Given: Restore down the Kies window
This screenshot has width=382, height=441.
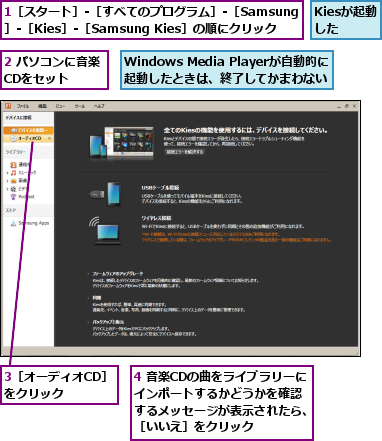Looking at the screenshot, I should click(x=347, y=106).
